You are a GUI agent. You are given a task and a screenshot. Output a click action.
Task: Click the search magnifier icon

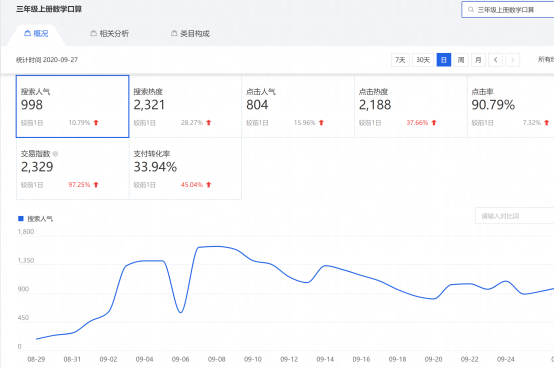(x=471, y=10)
